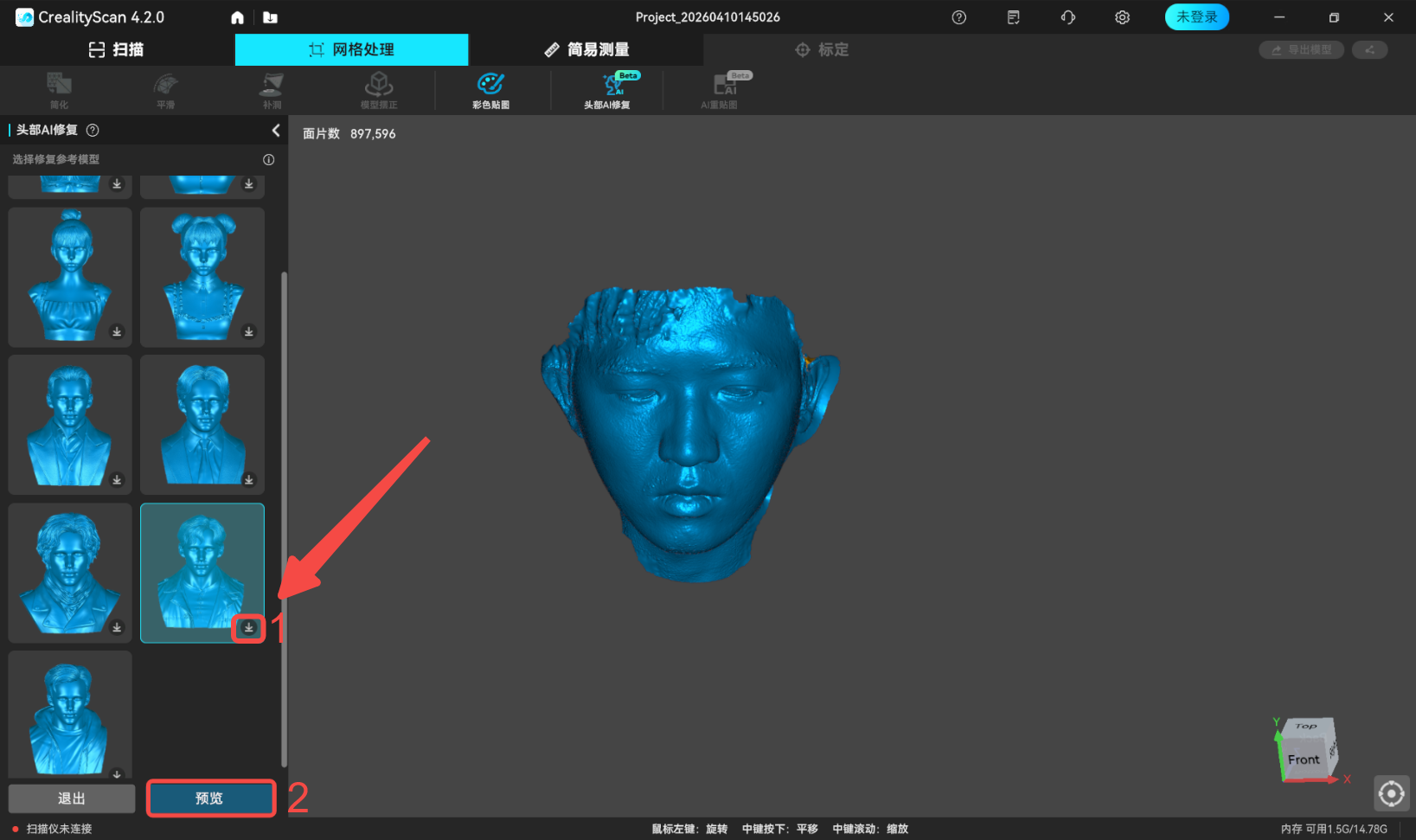Open the 彩色贴图 color texture tool

point(490,90)
